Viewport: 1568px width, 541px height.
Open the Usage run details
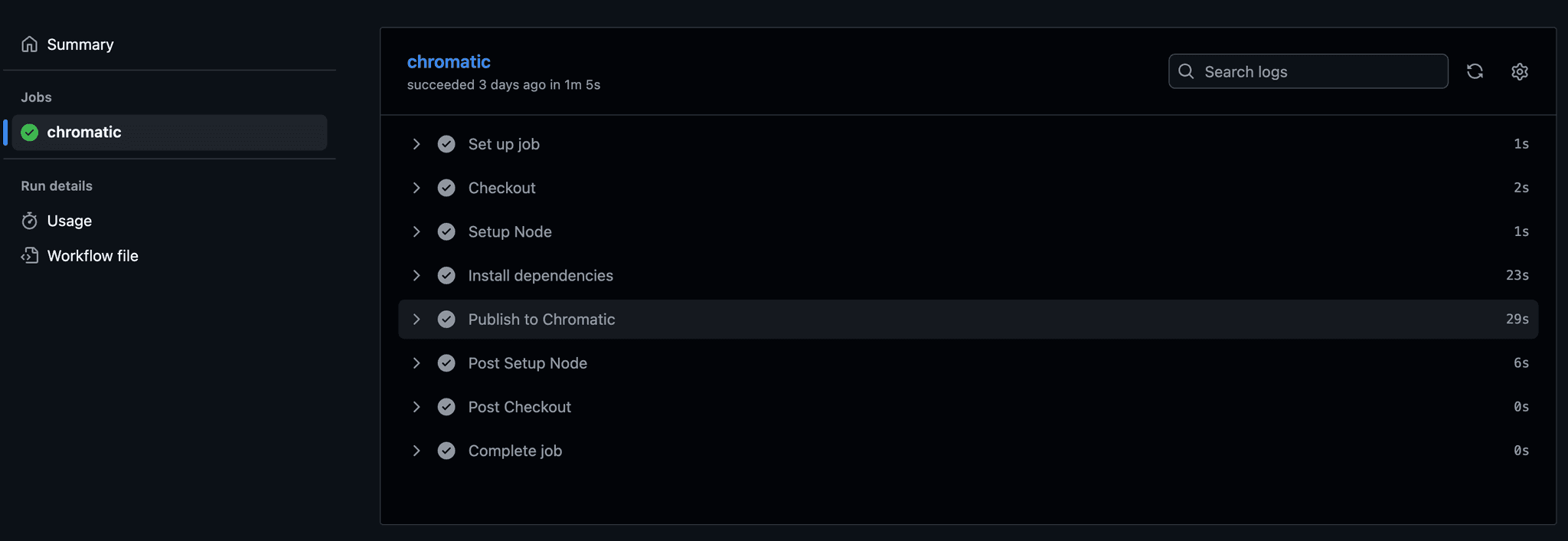click(70, 221)
